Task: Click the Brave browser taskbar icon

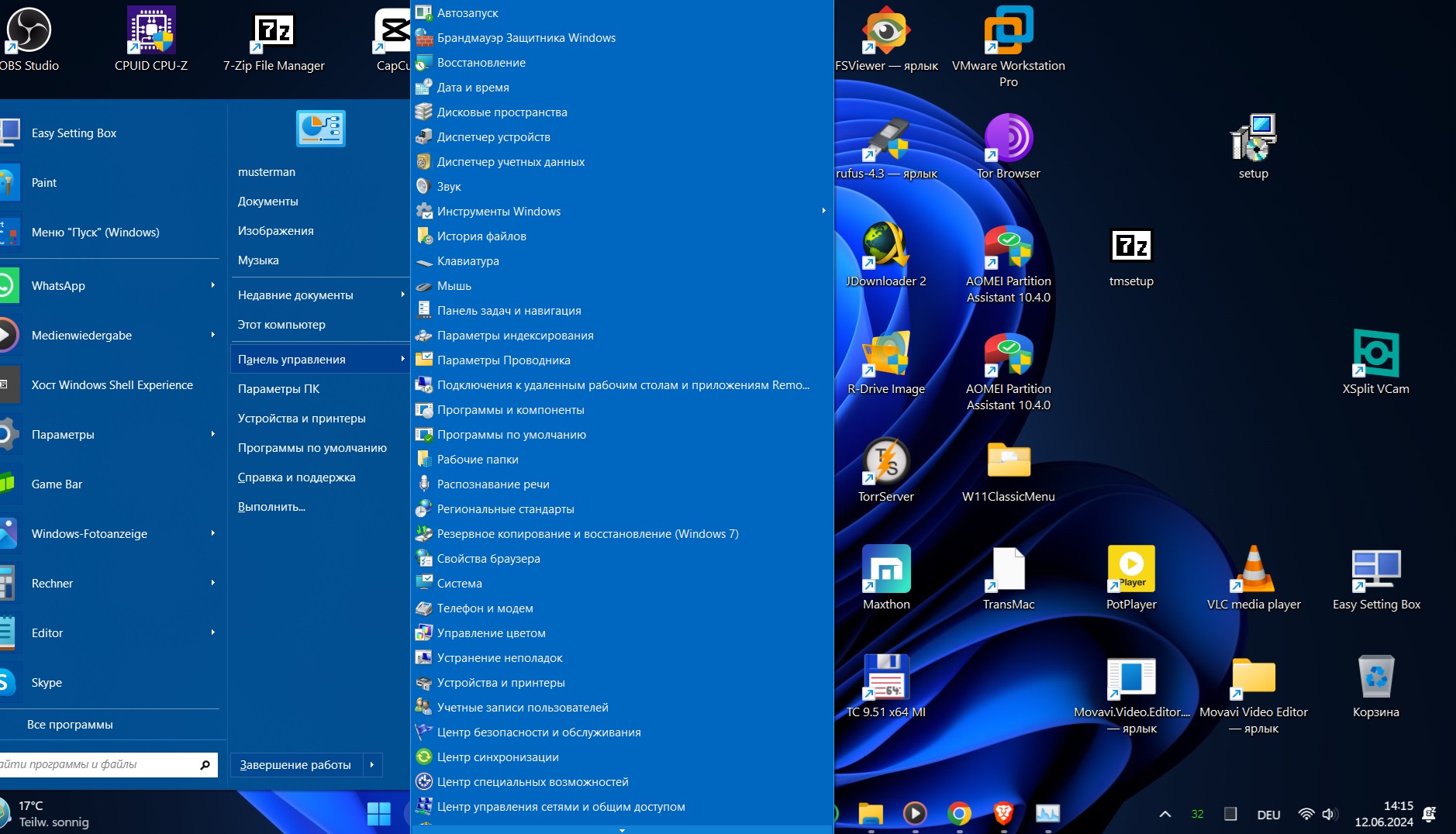Action: 1003,813
